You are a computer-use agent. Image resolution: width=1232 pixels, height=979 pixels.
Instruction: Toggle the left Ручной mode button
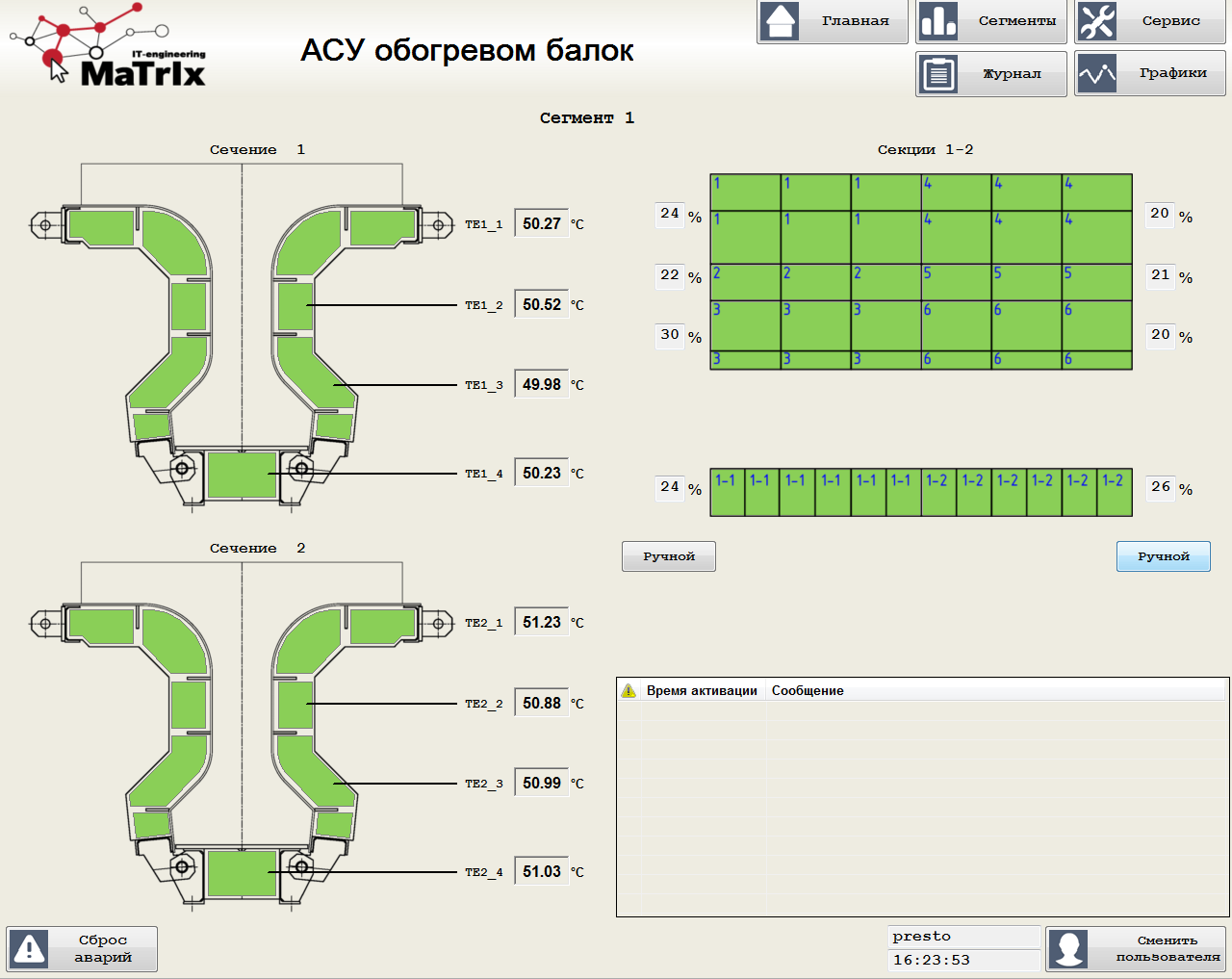pos(668,556)
